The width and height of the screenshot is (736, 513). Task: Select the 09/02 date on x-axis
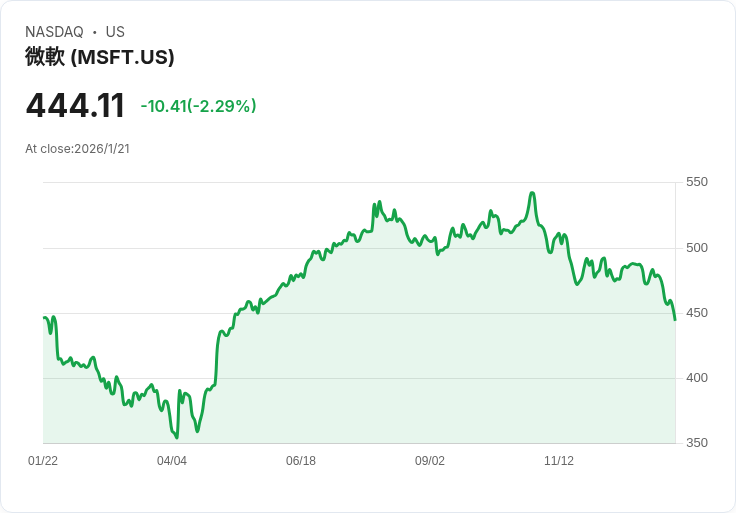tap(430, 461)
